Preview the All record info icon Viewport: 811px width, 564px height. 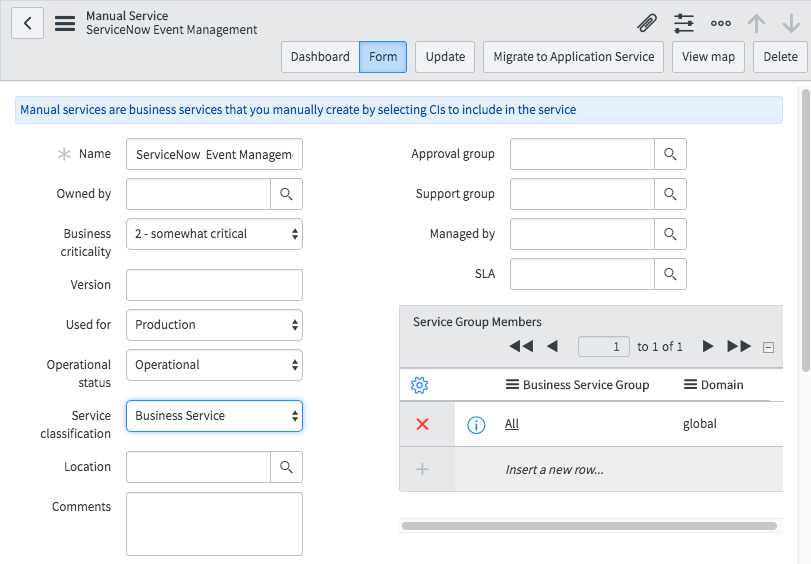[476, 425]
